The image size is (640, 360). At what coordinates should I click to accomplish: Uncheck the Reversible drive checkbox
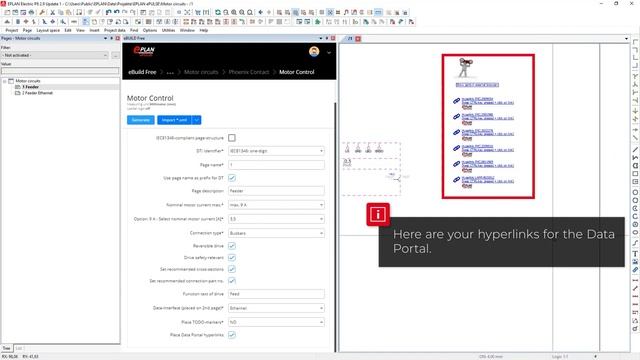(x=232, y=246)
